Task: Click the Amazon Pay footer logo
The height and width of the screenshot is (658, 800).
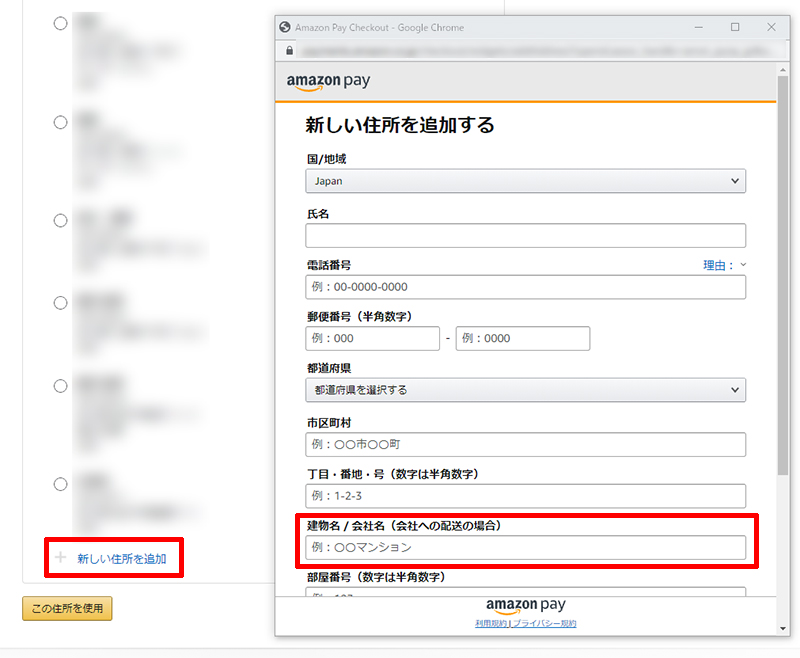Action: pos(526,605)
